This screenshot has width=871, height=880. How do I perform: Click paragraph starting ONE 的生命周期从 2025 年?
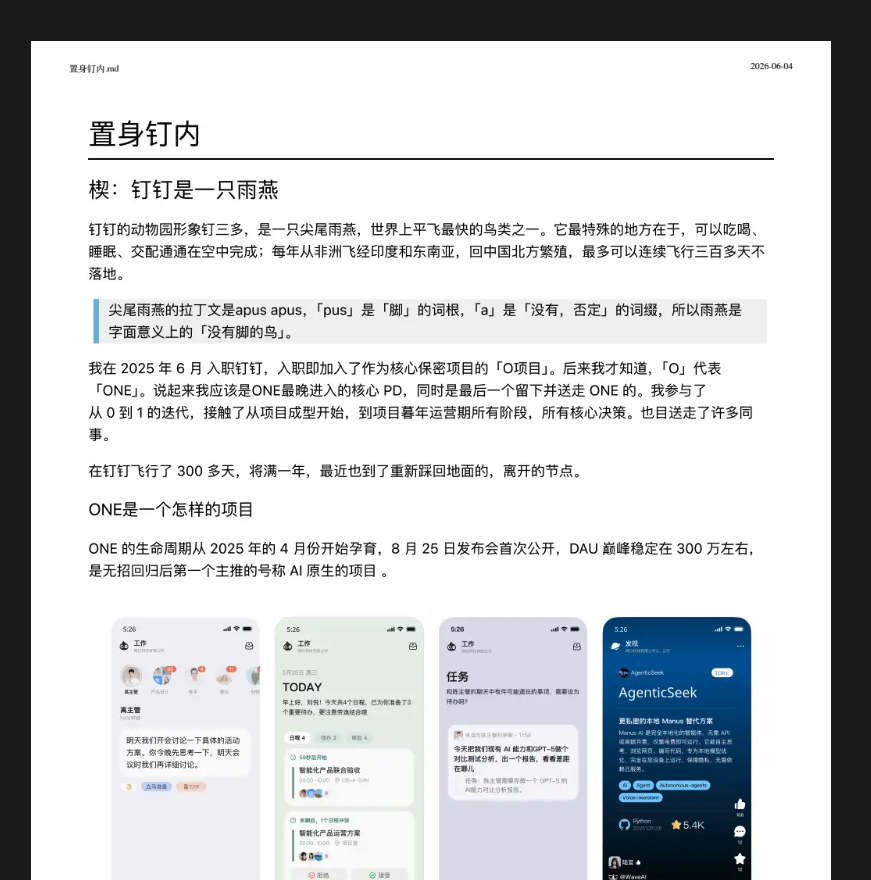(x=422, y=560)
